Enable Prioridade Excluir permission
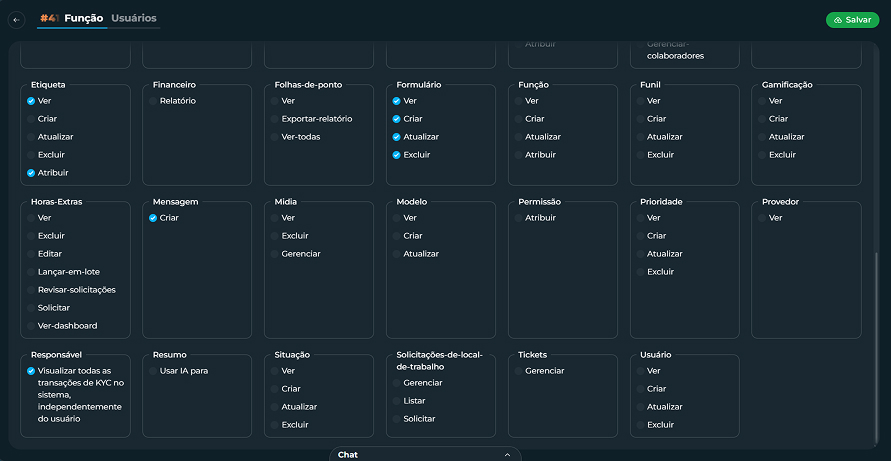Viewport: 891px width, 461px height. [x=640, y=272]
